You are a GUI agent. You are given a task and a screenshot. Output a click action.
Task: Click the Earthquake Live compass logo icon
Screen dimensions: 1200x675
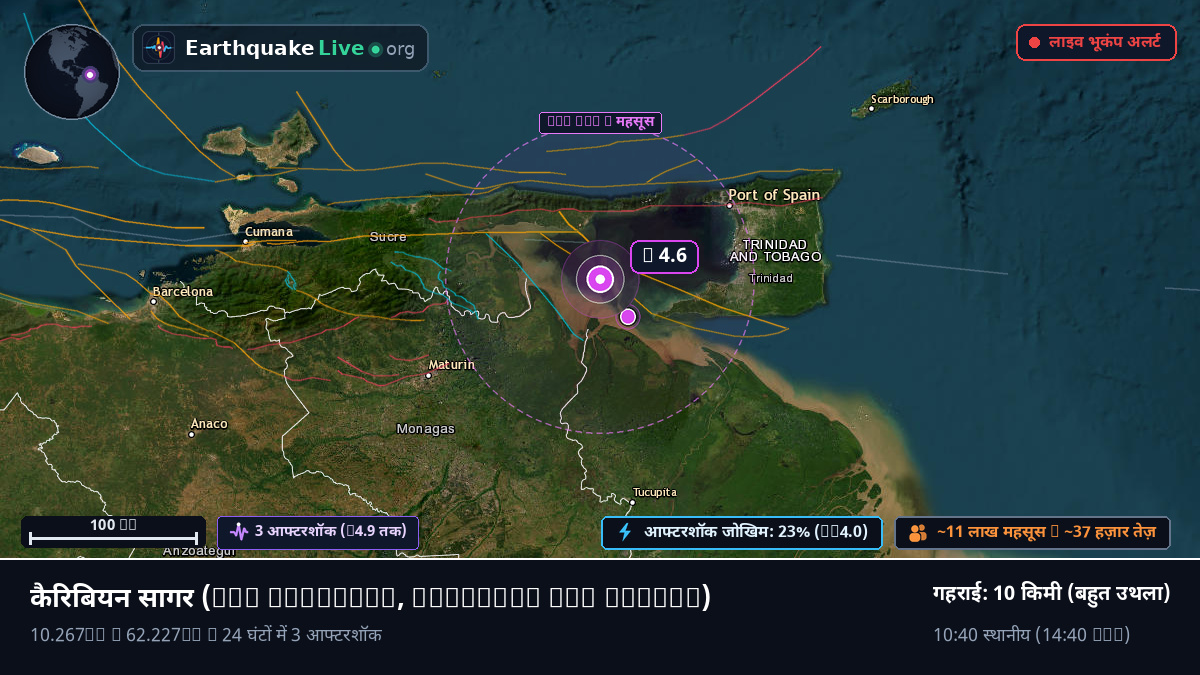point(158,48)
